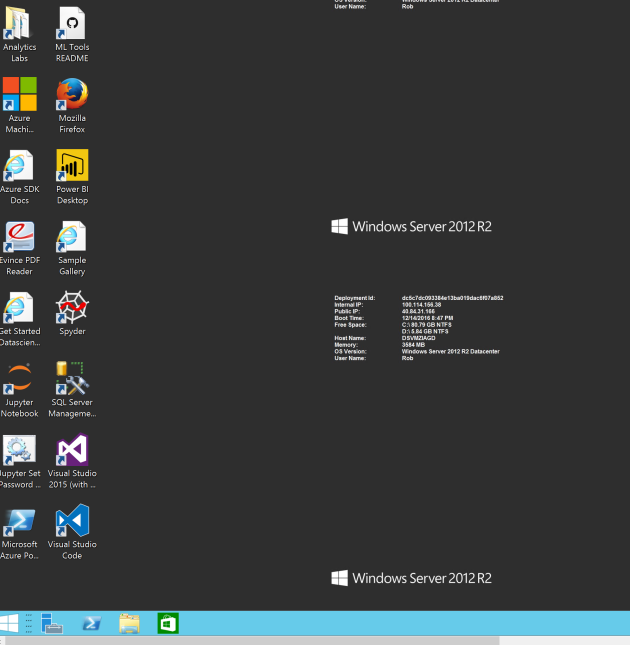630x645 pixels.
Task: Select the Jupyter Set Password shortcut
Action: 20,450
